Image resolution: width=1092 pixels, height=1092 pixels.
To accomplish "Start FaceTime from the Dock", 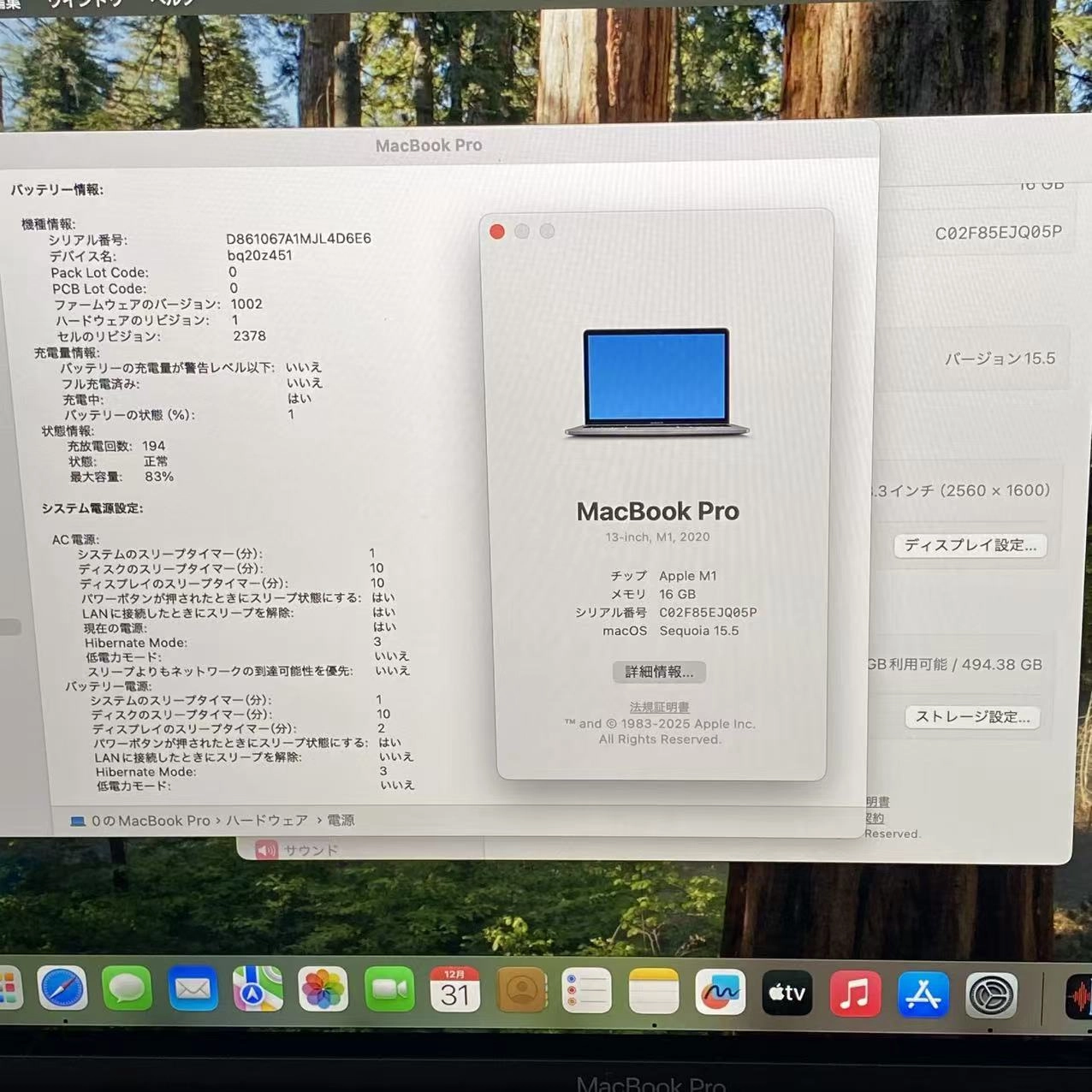I will 389,991.
